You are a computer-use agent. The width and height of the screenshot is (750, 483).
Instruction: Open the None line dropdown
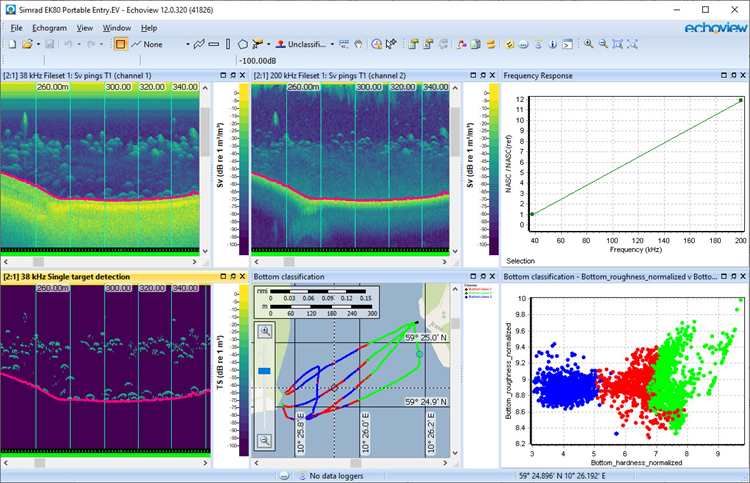point(187,44)
